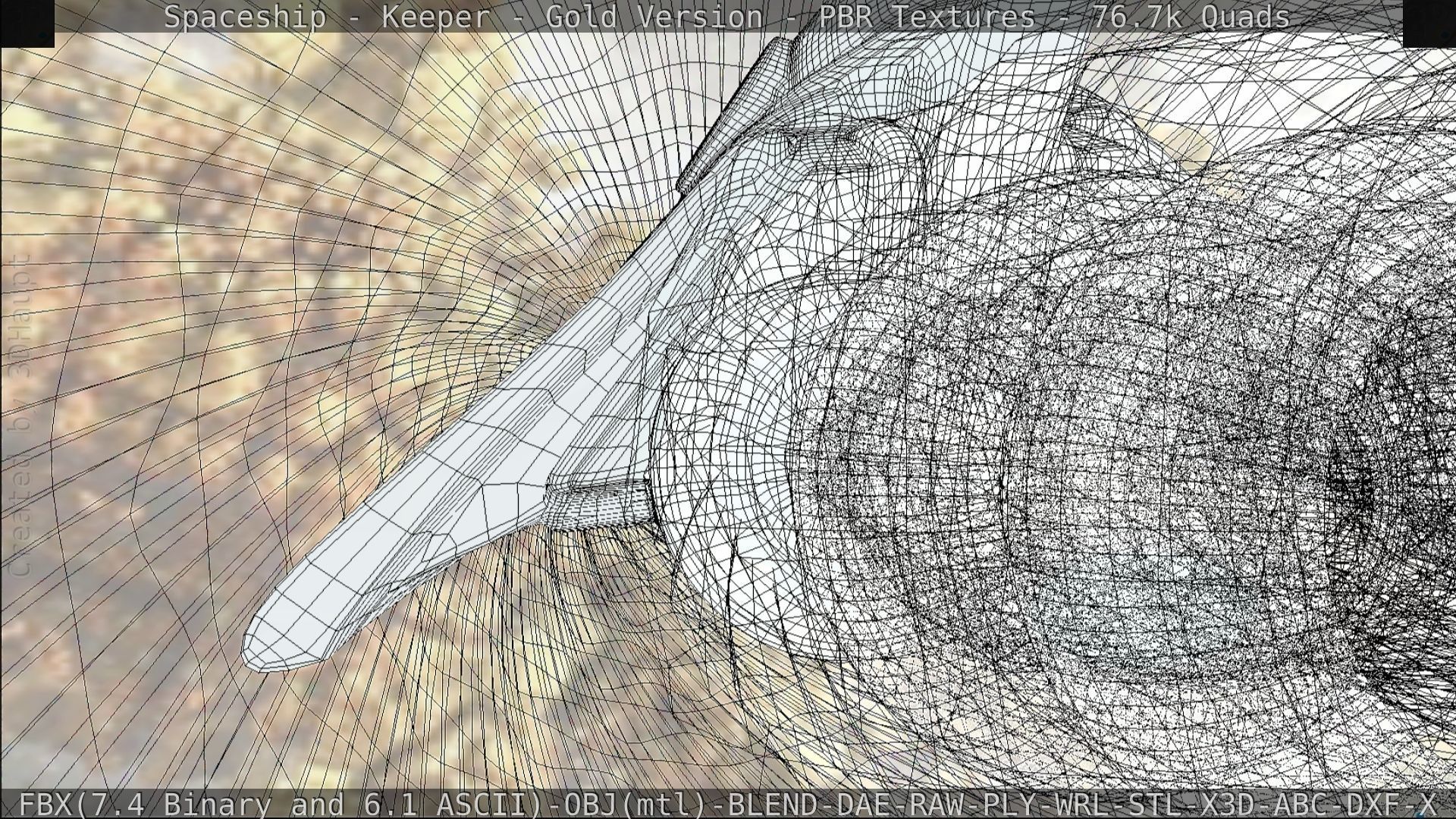Click the black square in top-left corner

[27, 23]
